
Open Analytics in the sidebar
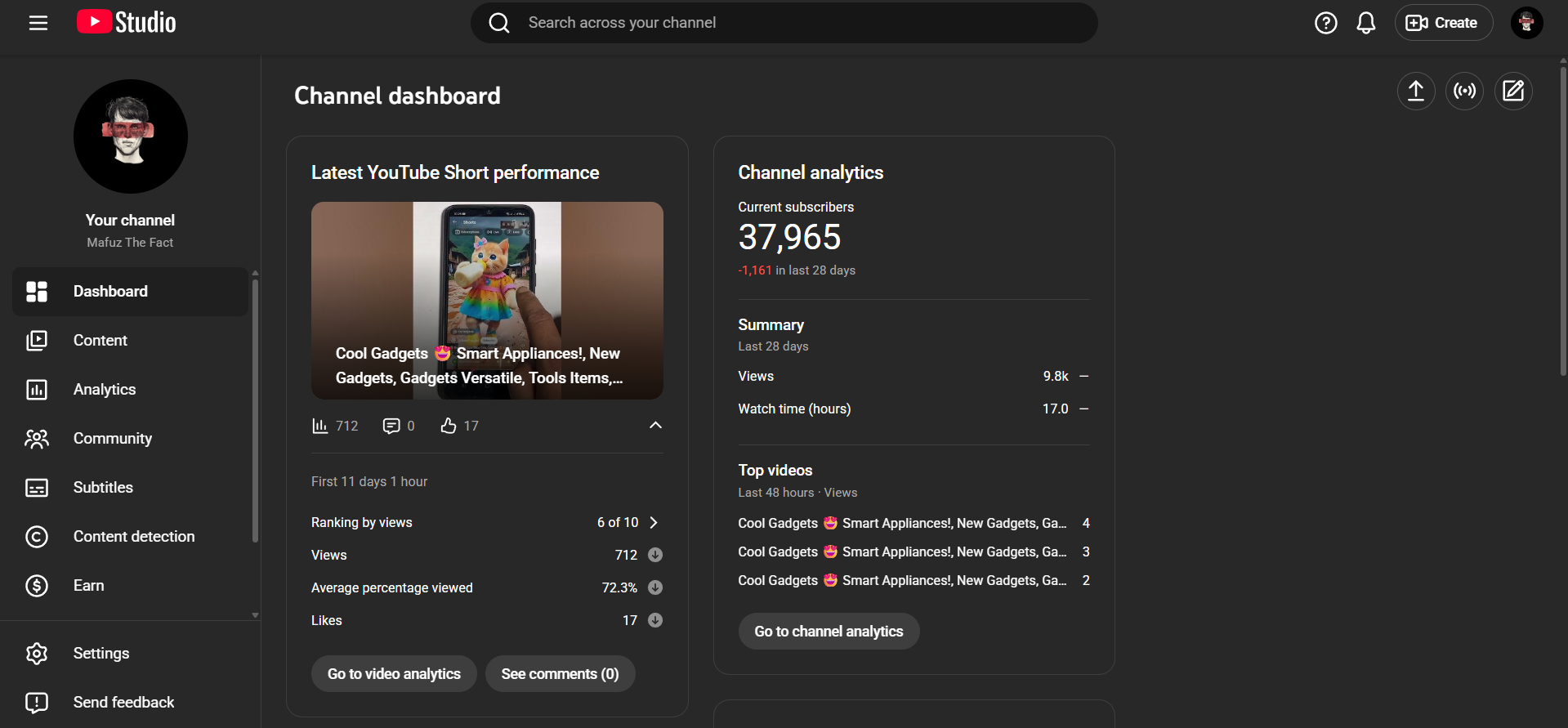(105, 390)
